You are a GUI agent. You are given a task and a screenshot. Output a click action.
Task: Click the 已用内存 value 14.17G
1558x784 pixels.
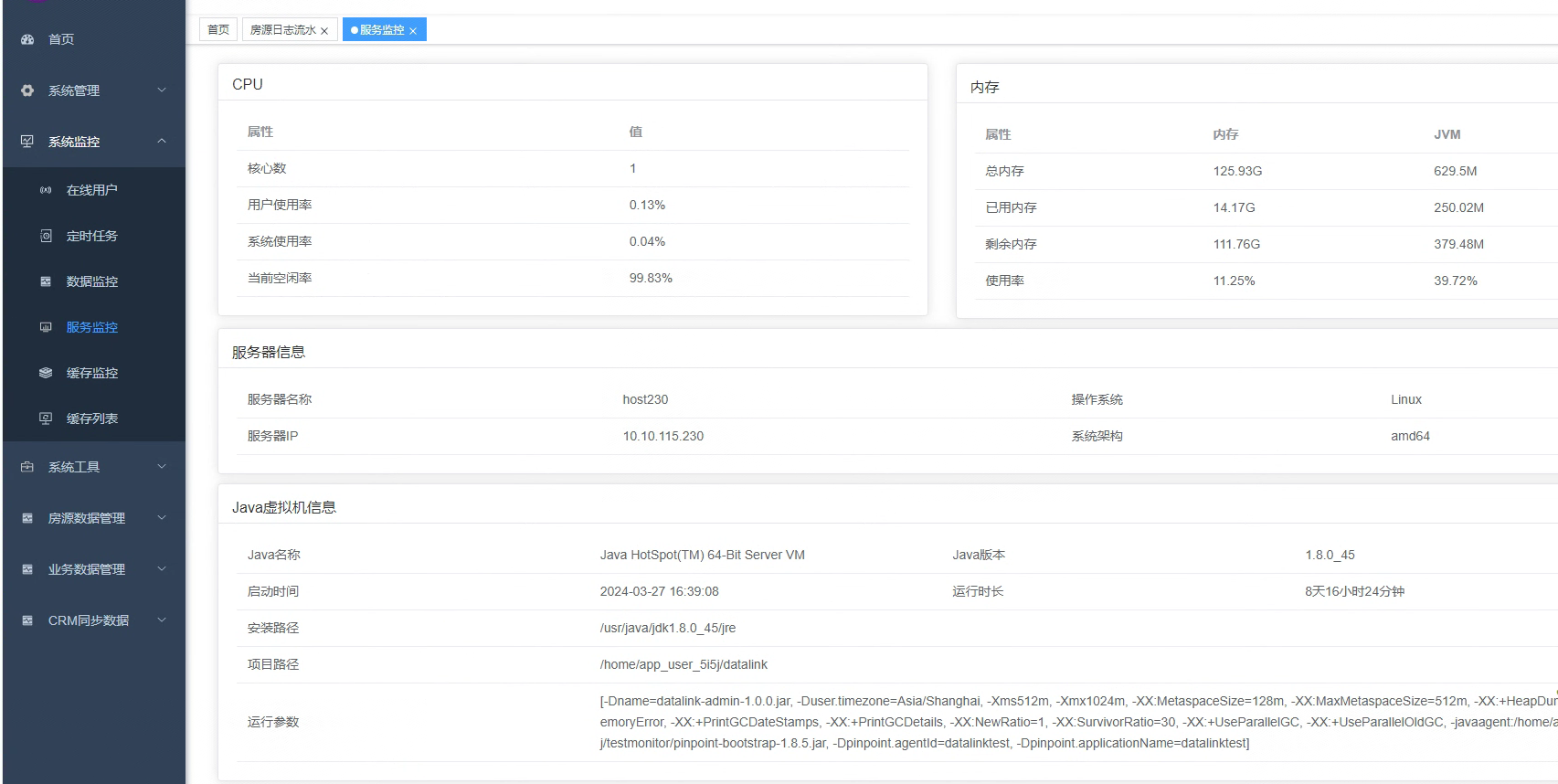[1234, 207]
